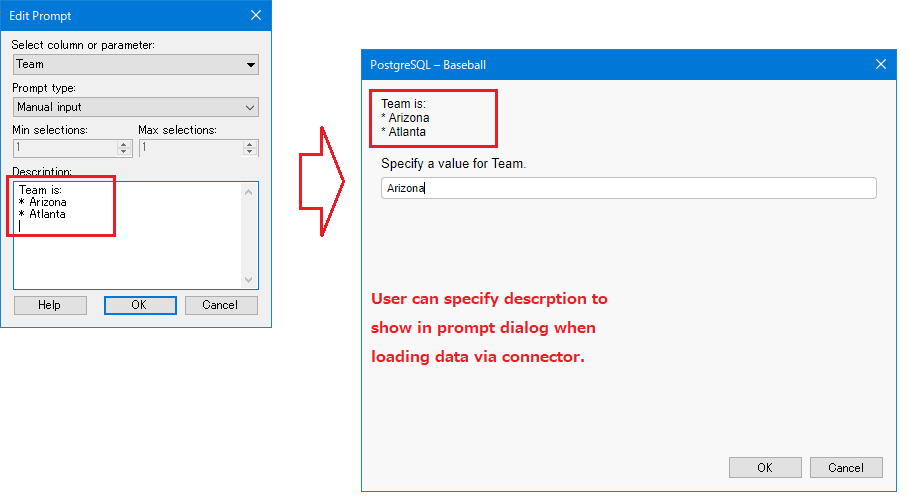The height and width of the screenshot is (499, 908).
Task: Decrease Min selections with down arrow
Action: 124,152
